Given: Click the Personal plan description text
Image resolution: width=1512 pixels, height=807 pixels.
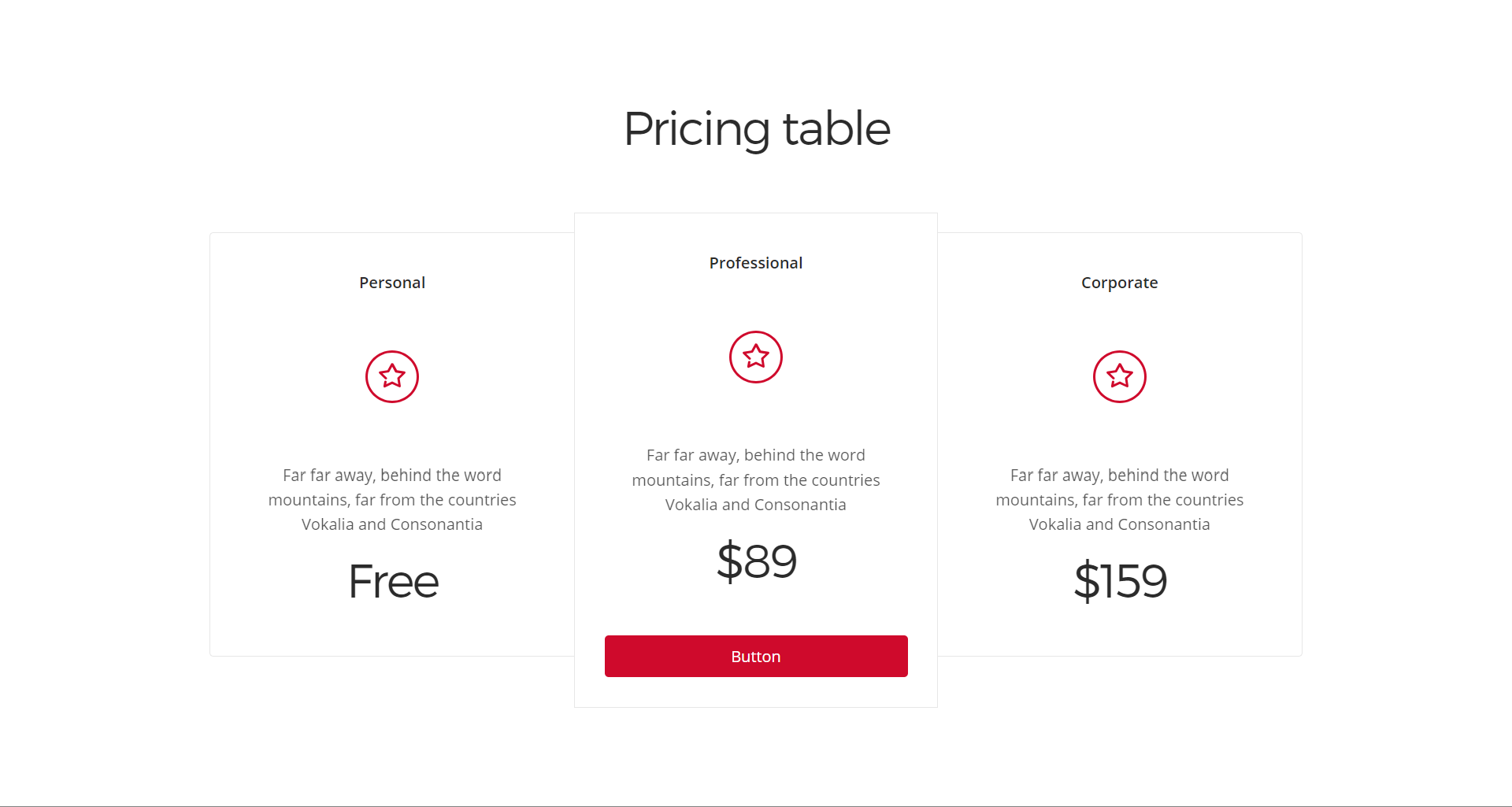Looking at the screenshot, I should click(x=392, y=500).
